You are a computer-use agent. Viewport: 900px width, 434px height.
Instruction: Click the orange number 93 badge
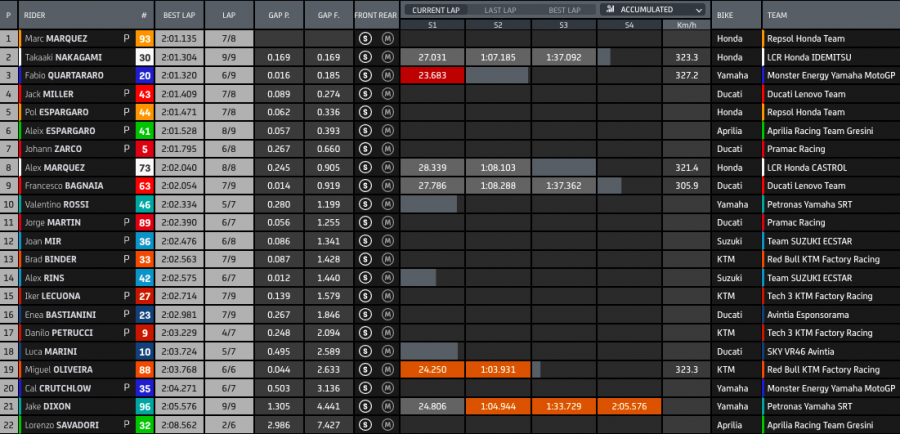pyautogui.click(x=145, y=39)
